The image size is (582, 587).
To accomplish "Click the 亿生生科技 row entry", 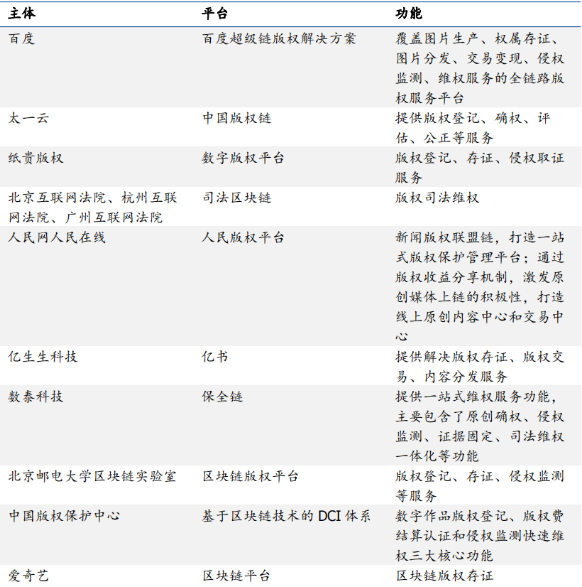I will click(43, 357).
